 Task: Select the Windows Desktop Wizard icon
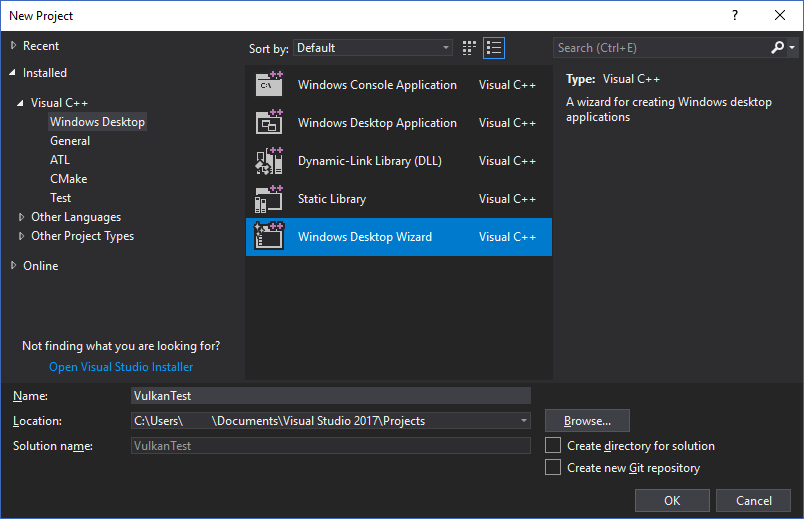tap(269, 237)
